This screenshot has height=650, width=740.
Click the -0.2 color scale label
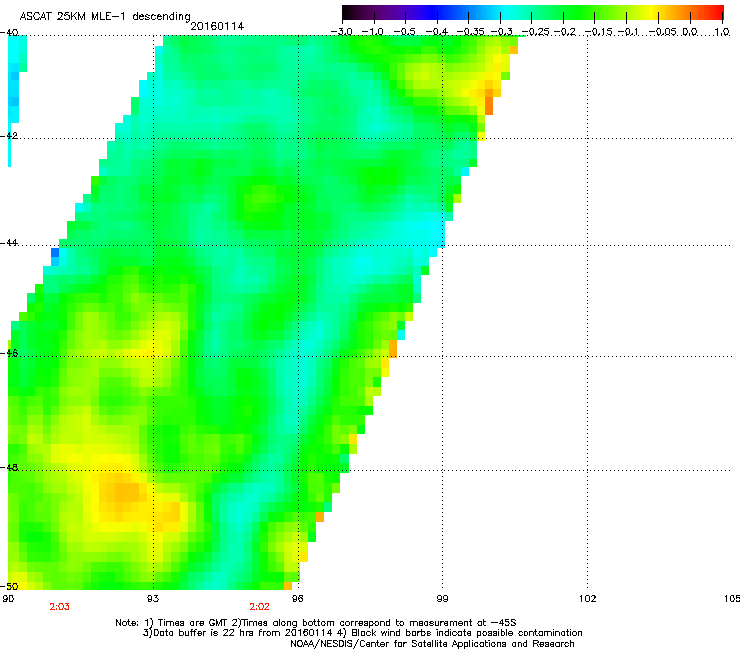click(565, 32)
